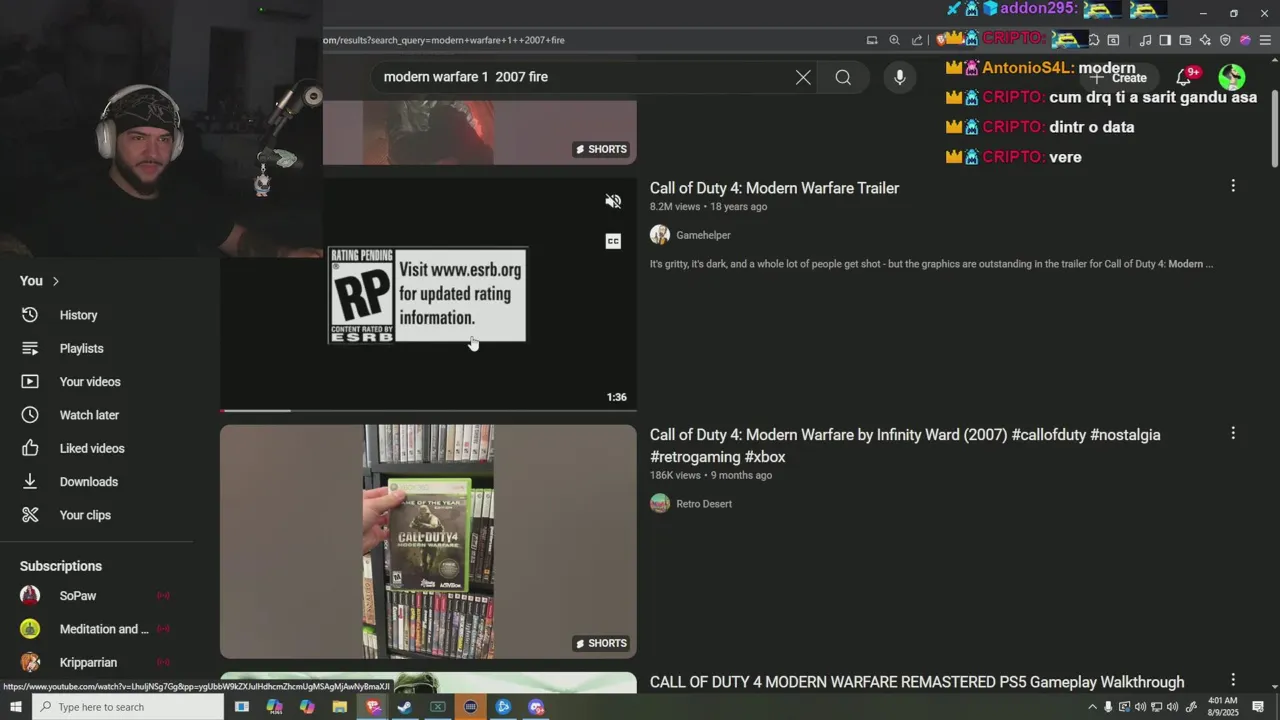Expand the You section chevron
The image size is (1280, 720).
click(56, 281)
